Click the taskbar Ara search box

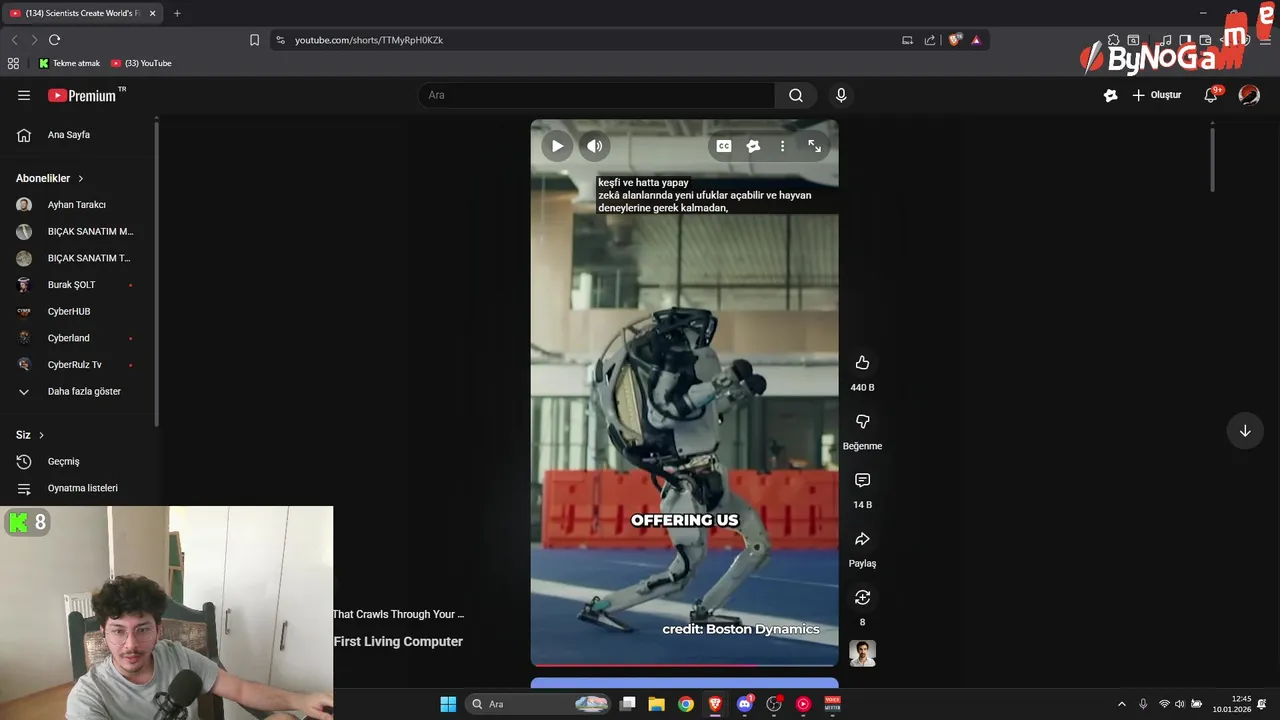click(538, 704)
